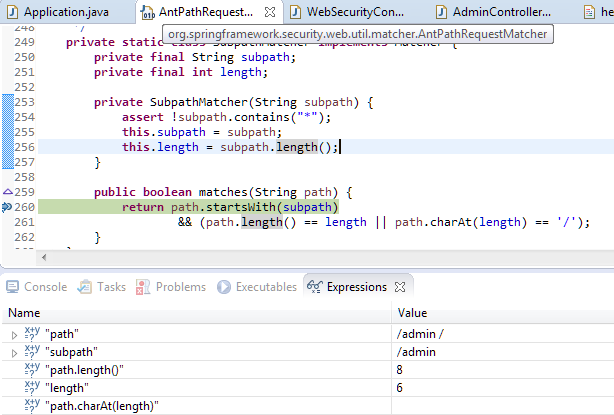Click the Application.java file icon
The height and width of the screenshot is (415, 614).
point(12,13)
